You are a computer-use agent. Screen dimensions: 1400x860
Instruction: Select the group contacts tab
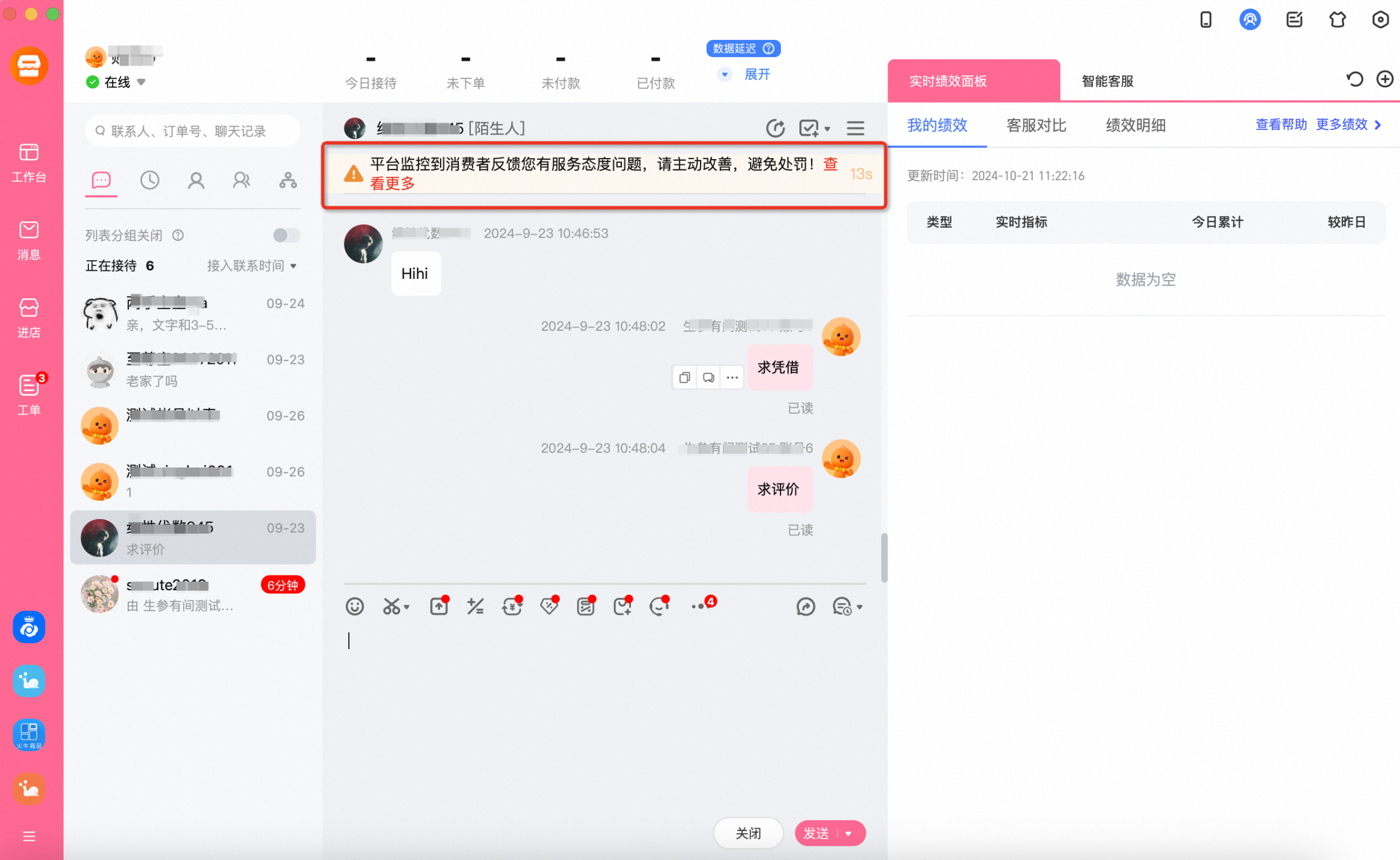pyautogui.click(x=242, y=181)
